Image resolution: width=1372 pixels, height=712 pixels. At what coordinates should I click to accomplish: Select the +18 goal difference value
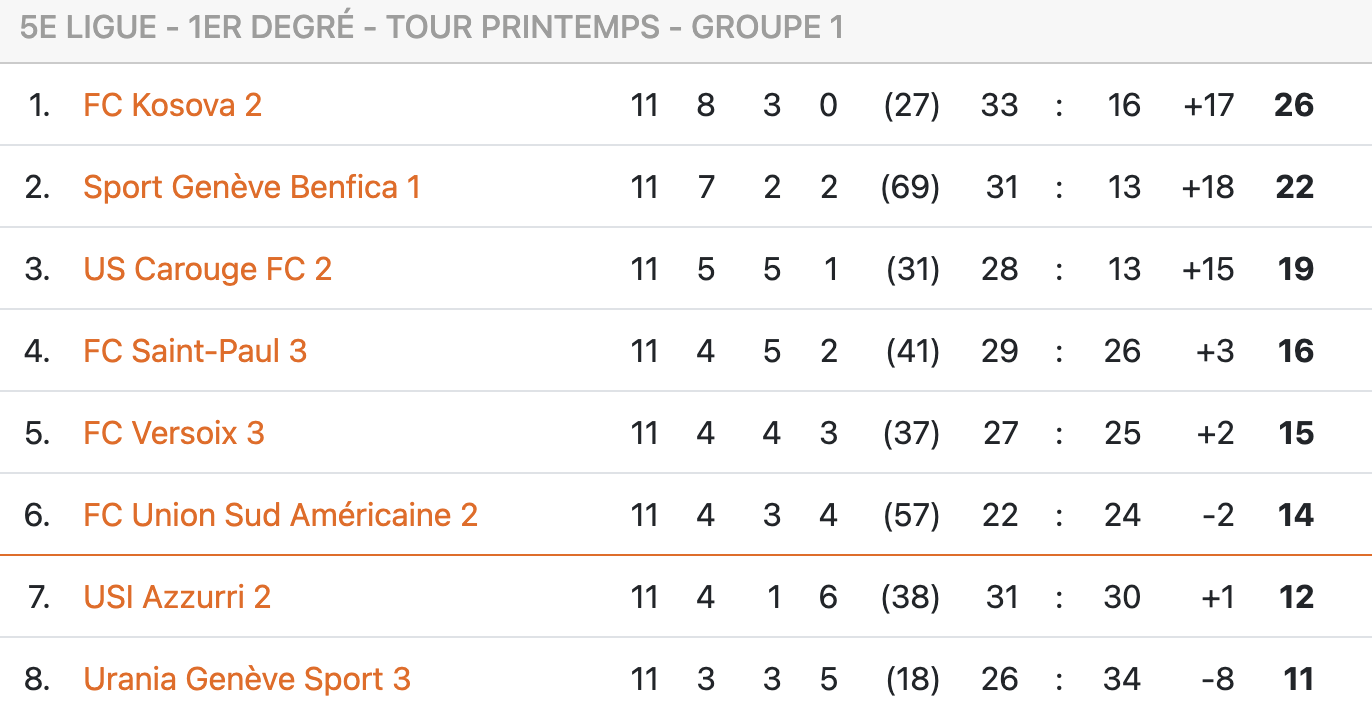(x=1208, y=187)
